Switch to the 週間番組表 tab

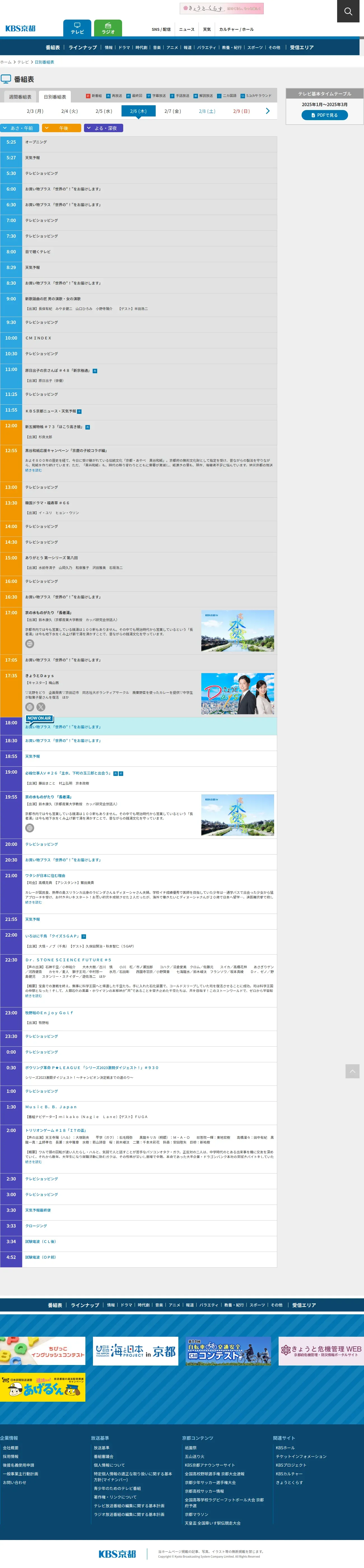(20, 97)
